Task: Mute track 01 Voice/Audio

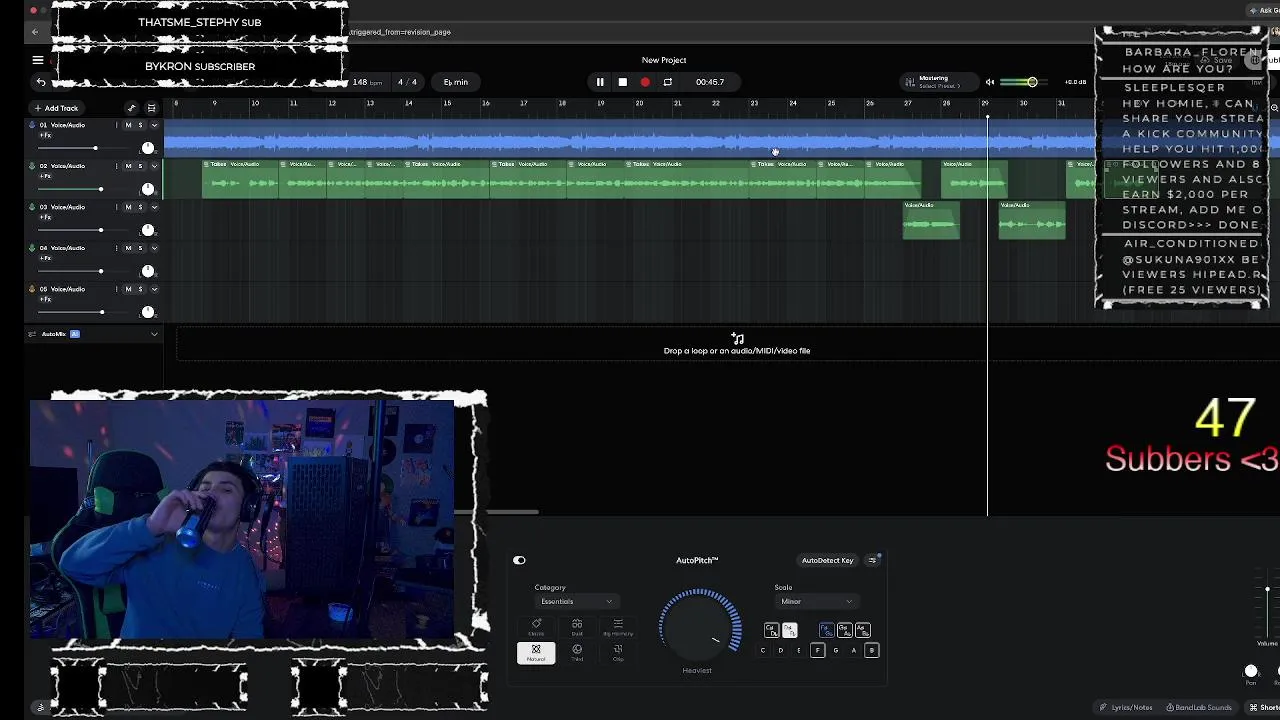Action: [x=128, y=125]
